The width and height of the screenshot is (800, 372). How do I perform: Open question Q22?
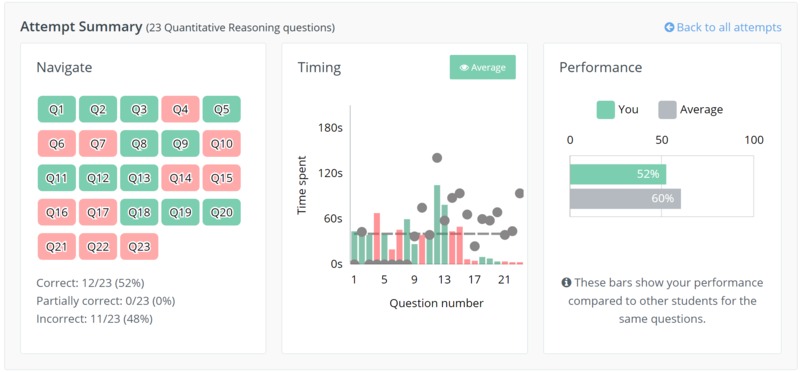coord(98,246)
